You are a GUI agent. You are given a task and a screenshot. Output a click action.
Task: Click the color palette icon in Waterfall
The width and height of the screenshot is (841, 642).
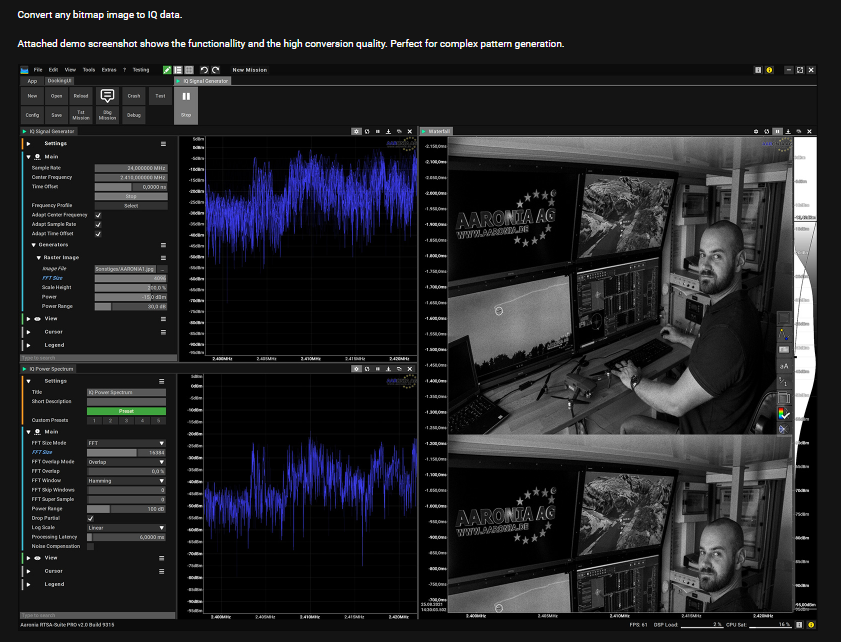click(x=784, y=413)
